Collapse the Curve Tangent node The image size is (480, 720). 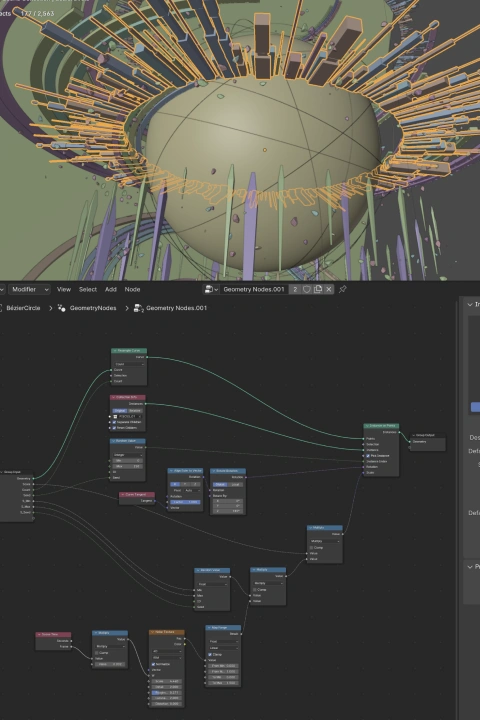(123, 495)
